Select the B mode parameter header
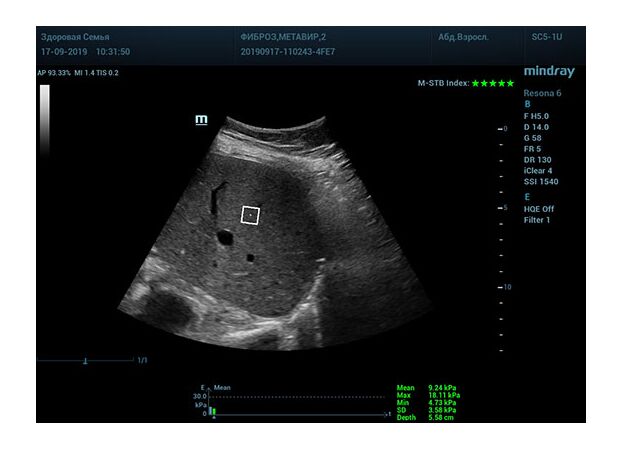 point(527,104)
